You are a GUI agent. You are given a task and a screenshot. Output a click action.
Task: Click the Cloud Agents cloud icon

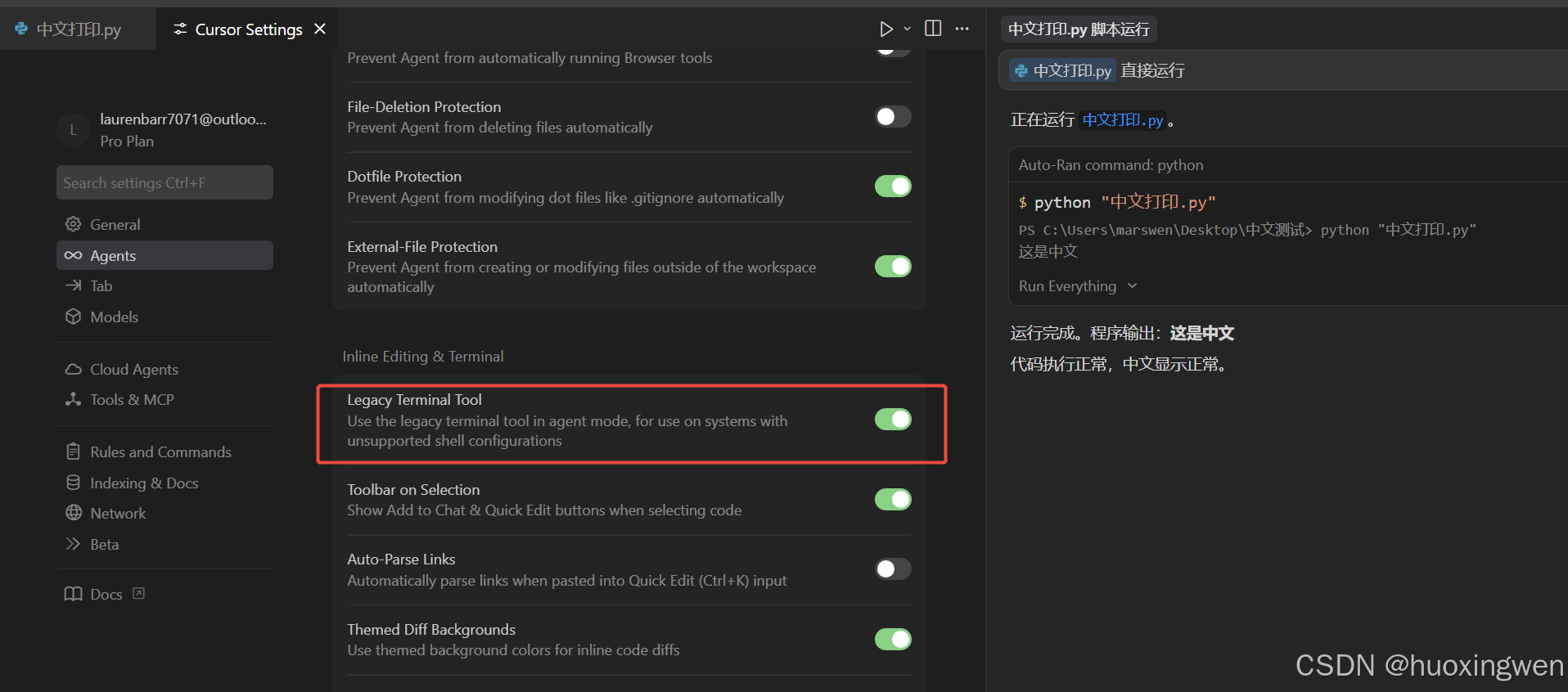[73, 369]
